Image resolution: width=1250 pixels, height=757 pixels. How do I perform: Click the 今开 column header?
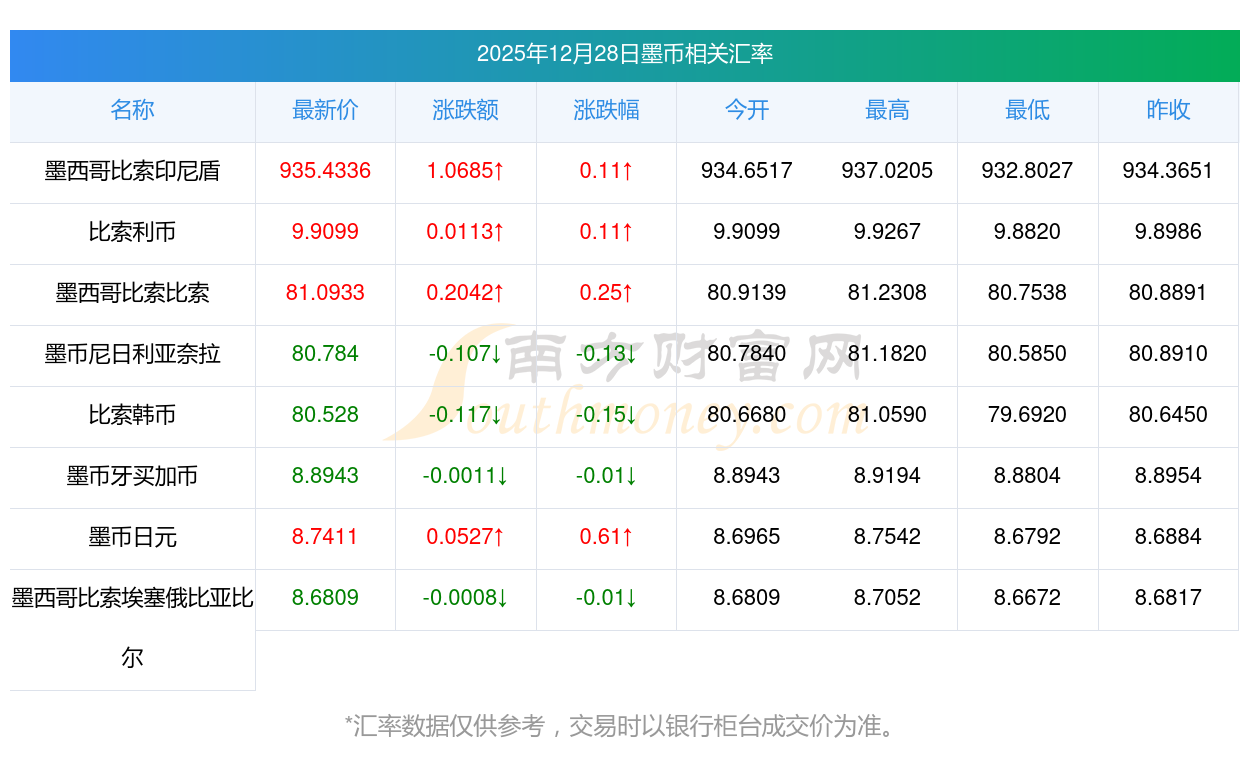tap(745, 111)
